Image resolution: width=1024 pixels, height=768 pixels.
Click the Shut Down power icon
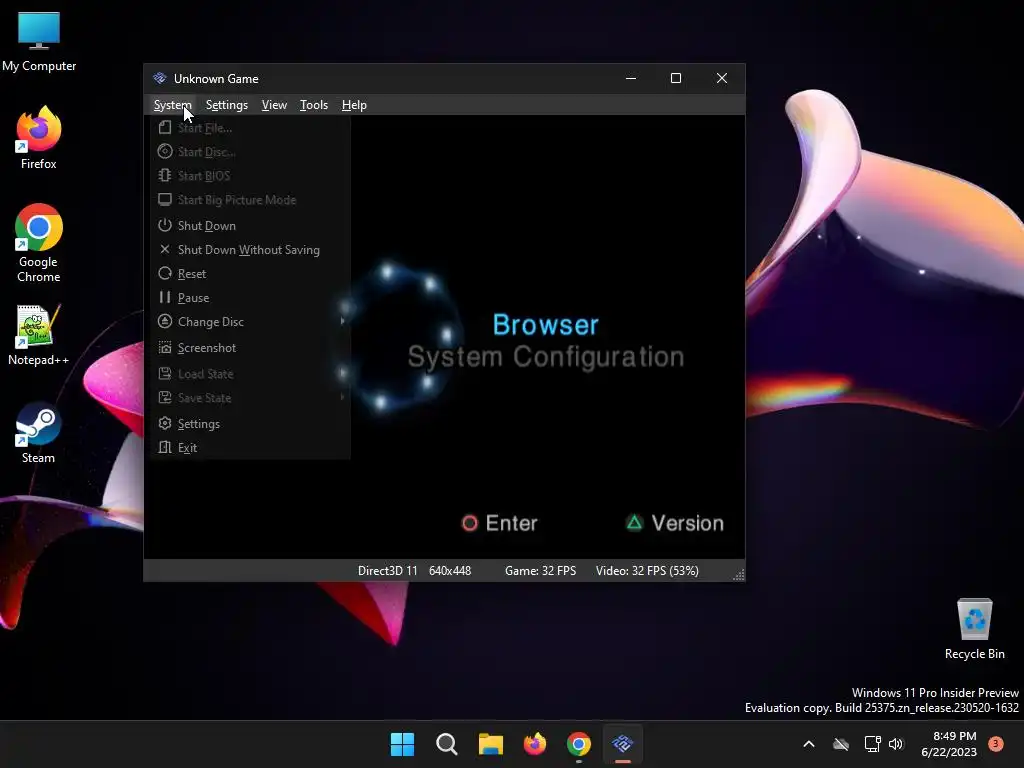(x=165, y=225)
